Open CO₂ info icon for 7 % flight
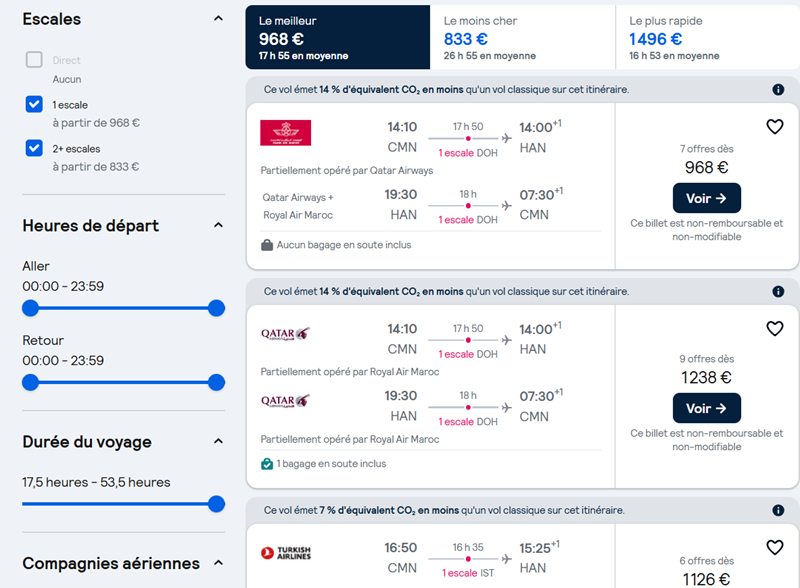800x588 pixels. pyautogui.click(x=778, y=510)
